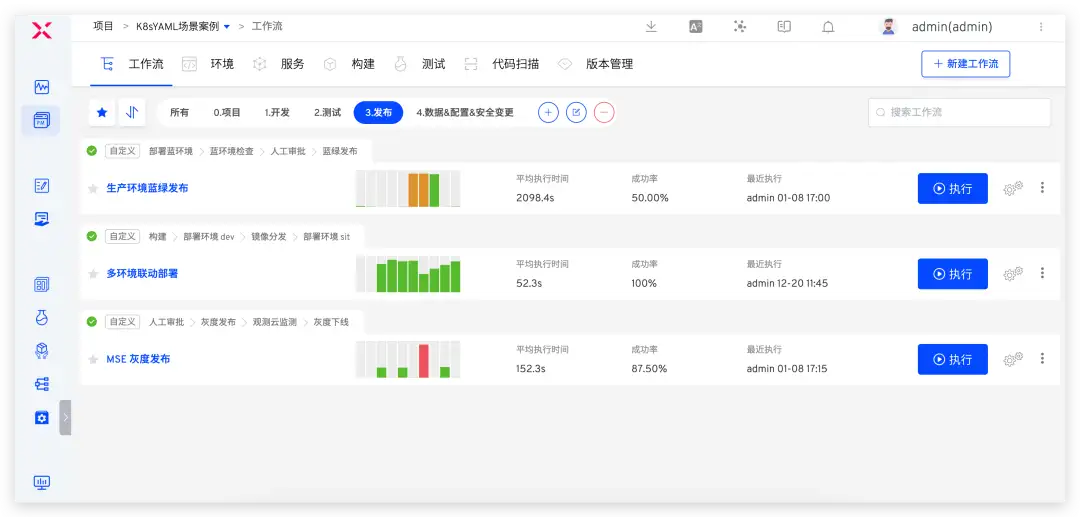This screenshot has width=1080, height=517.
Task: Star the 多环境联动部署 workflow
Action: pos(93,274)
